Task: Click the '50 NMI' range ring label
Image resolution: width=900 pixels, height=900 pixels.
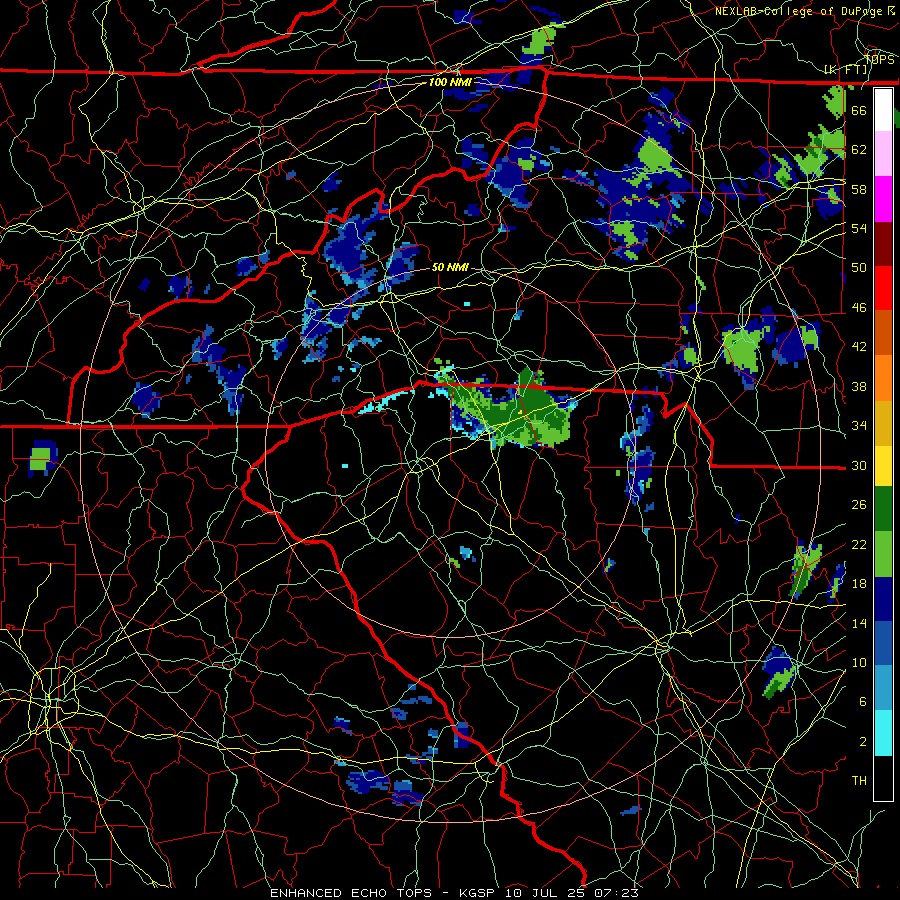Action: [451, 268]
